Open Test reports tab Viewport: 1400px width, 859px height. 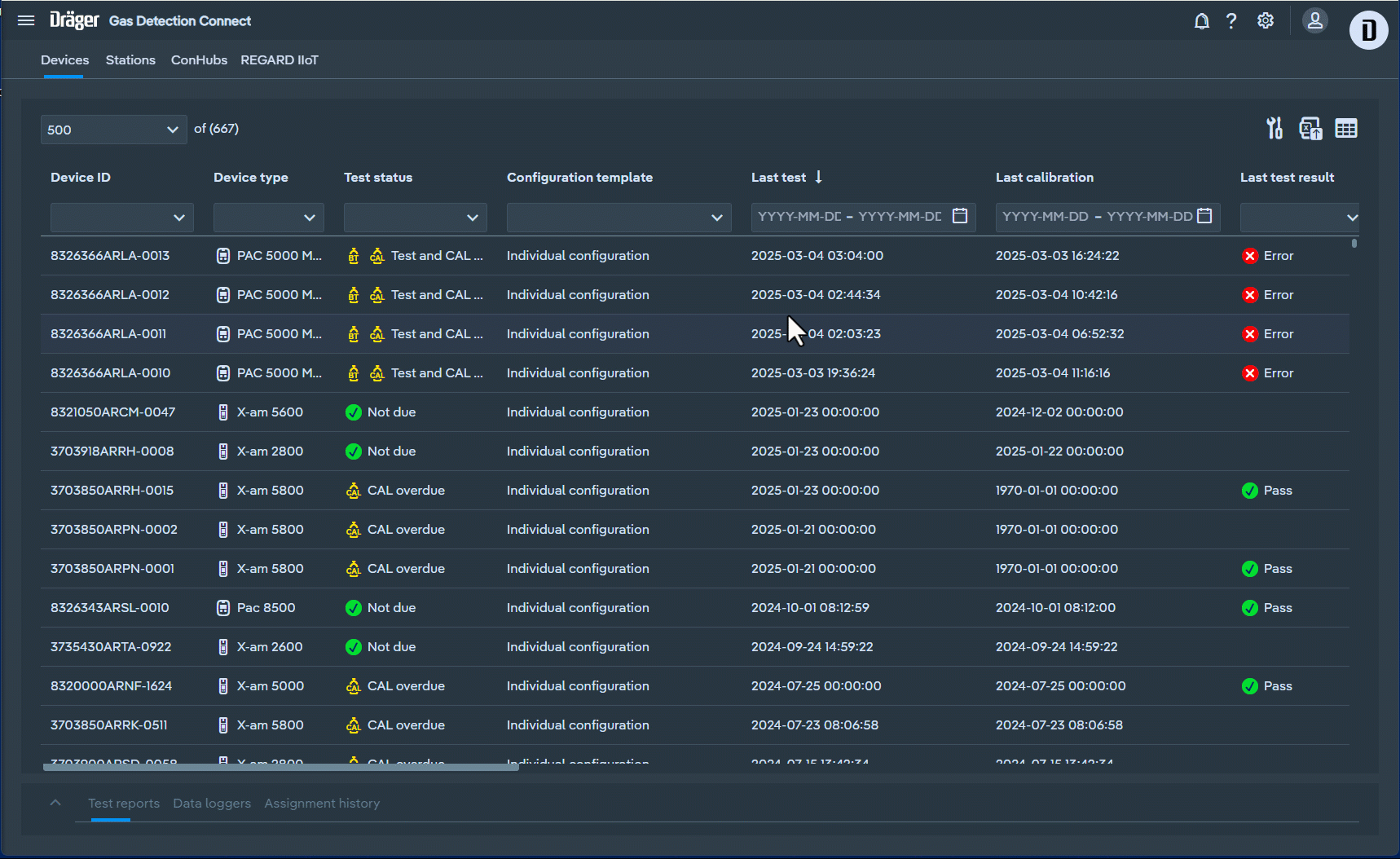[124, 804]
